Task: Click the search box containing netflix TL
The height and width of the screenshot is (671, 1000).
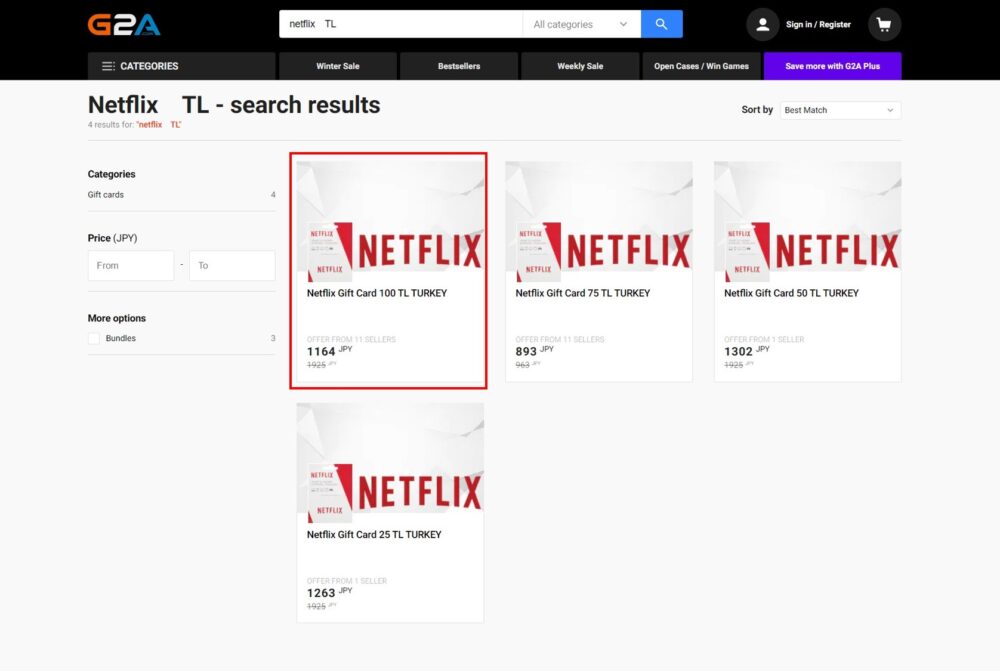Action: [x=401, y=24]
